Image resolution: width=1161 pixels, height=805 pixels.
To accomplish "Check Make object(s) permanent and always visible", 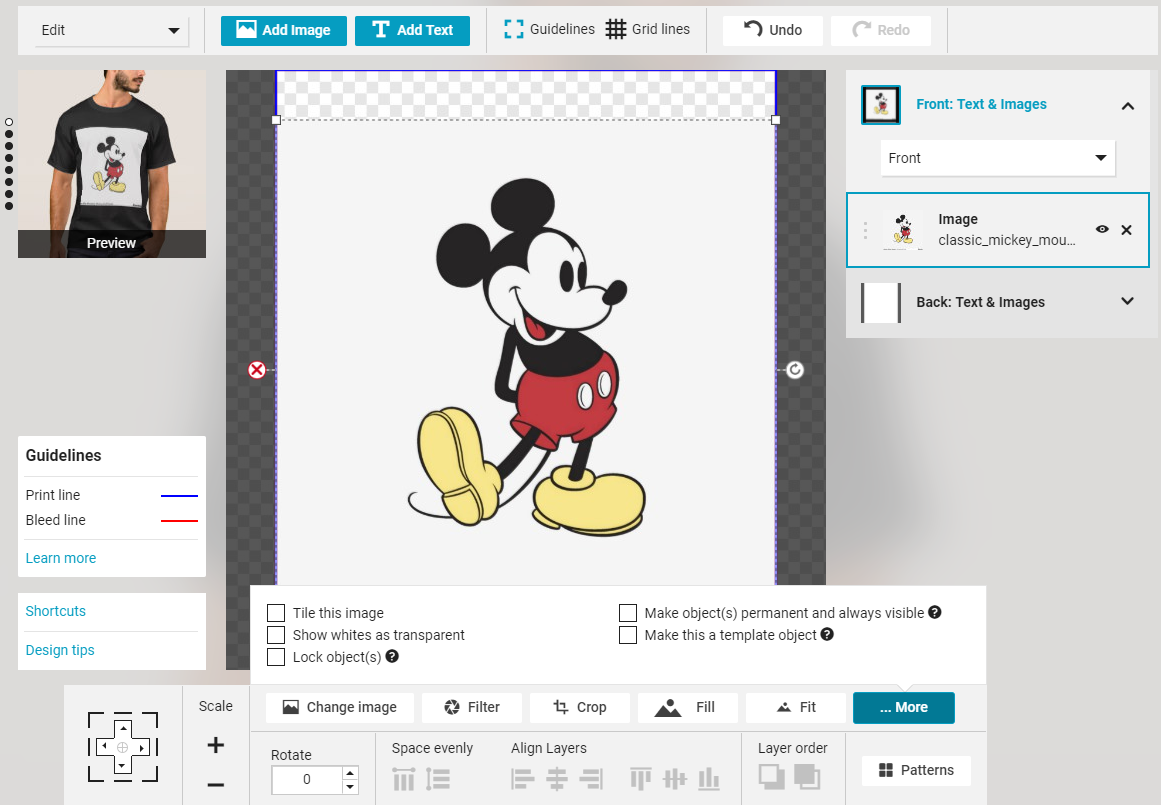I will click(x=628, y=612).
